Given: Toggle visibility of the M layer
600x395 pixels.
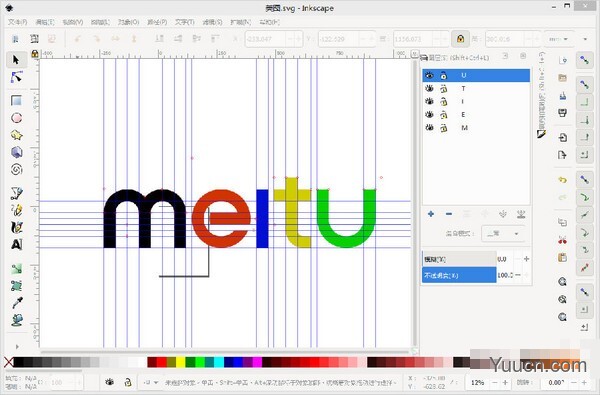Looking at the screenshot, I should pos(429,127).
